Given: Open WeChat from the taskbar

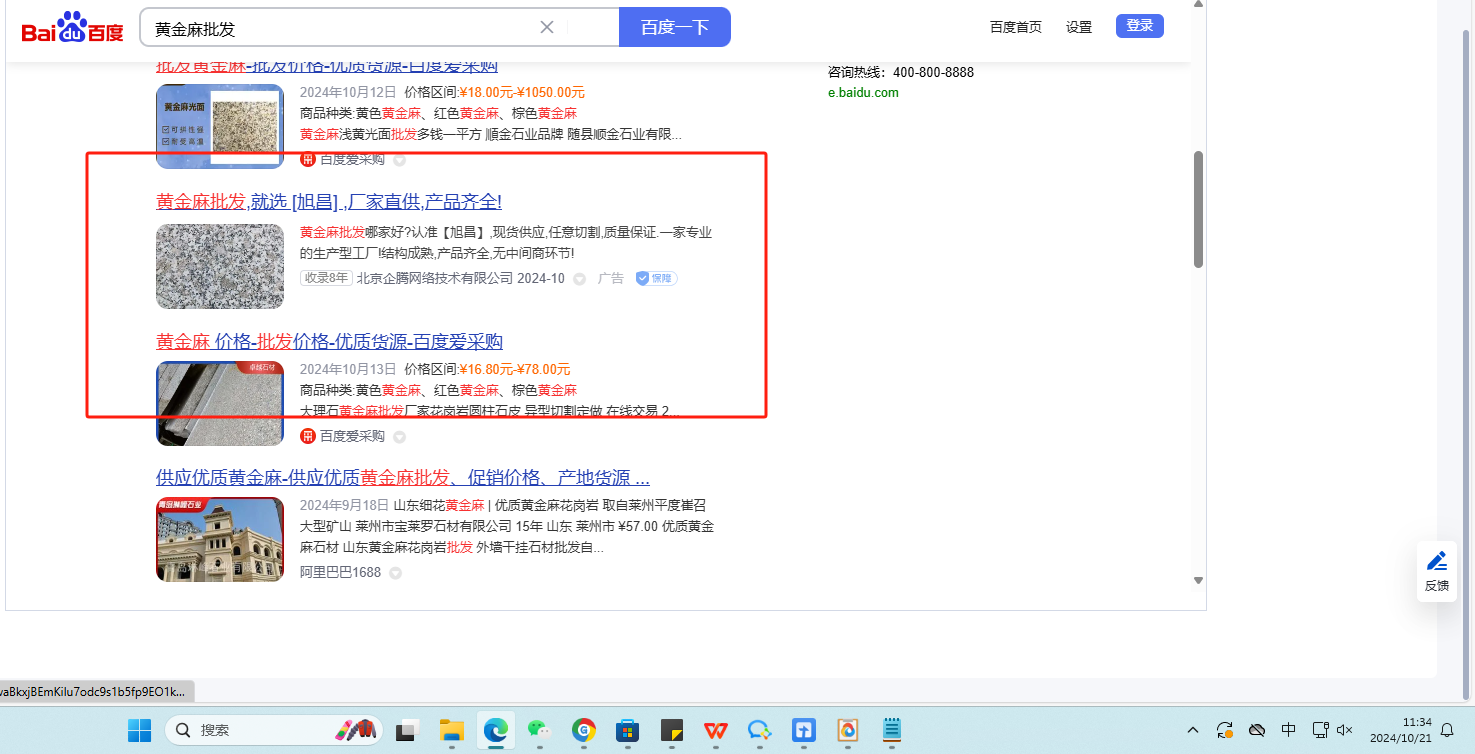Looking at the screenshot, I should coord(539,731).
